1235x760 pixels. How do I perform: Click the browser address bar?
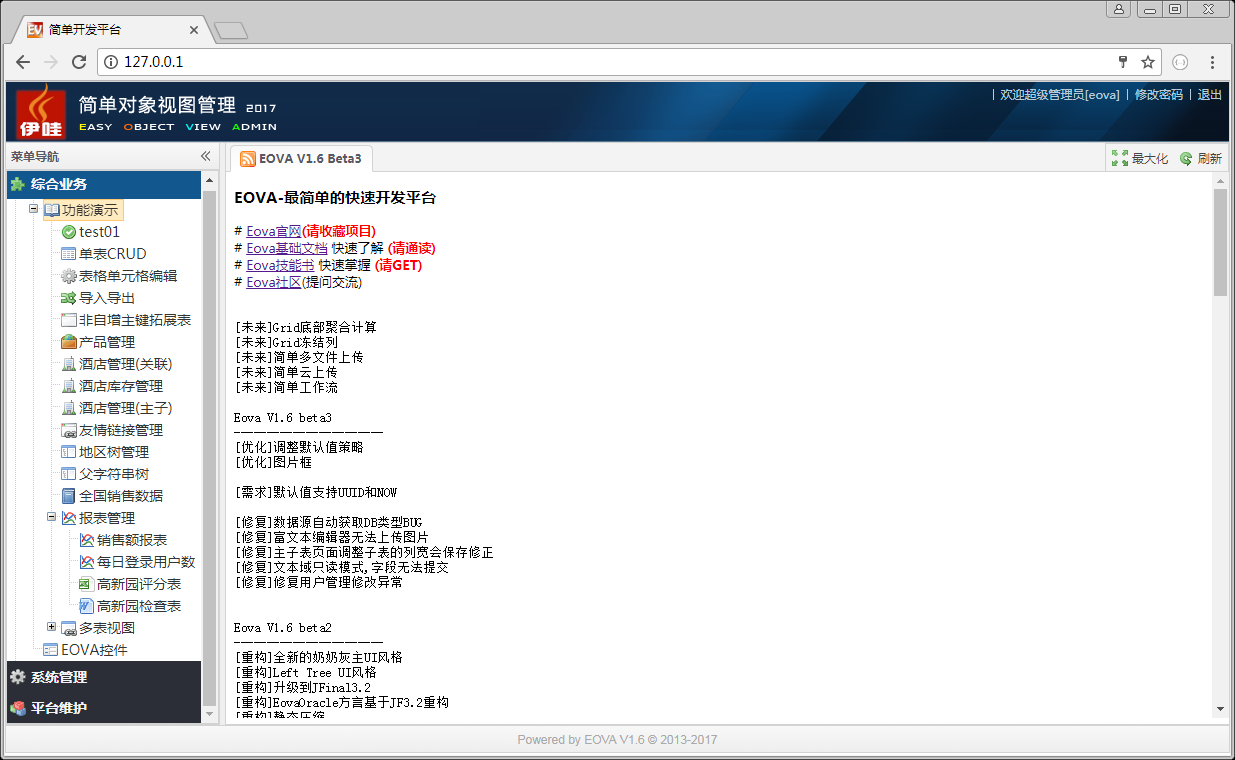pos(600,62)
